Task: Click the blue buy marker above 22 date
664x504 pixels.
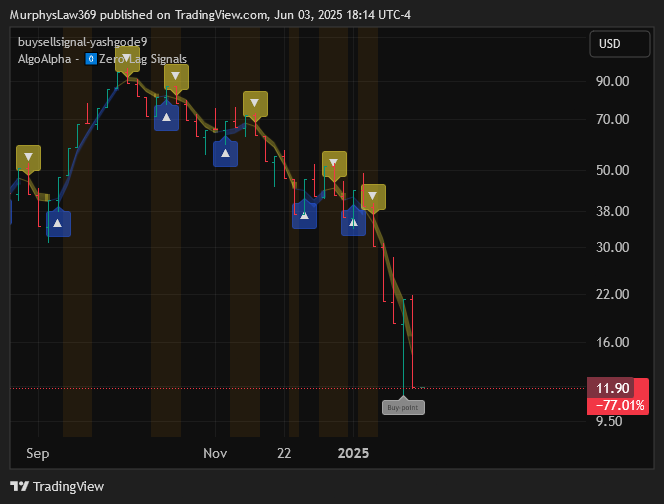Action: coord(304,215)
